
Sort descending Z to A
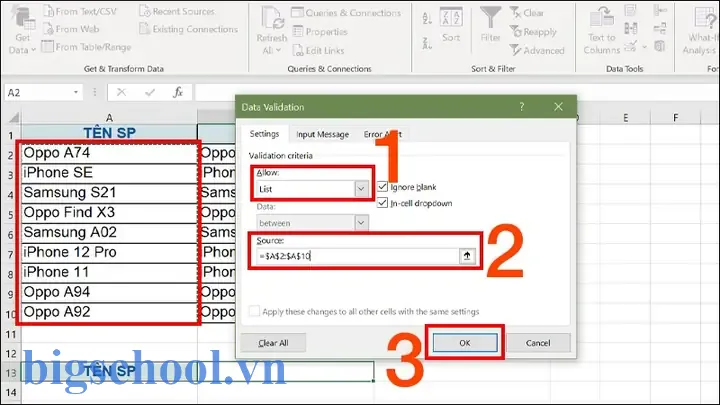click(x=427, y=43)
